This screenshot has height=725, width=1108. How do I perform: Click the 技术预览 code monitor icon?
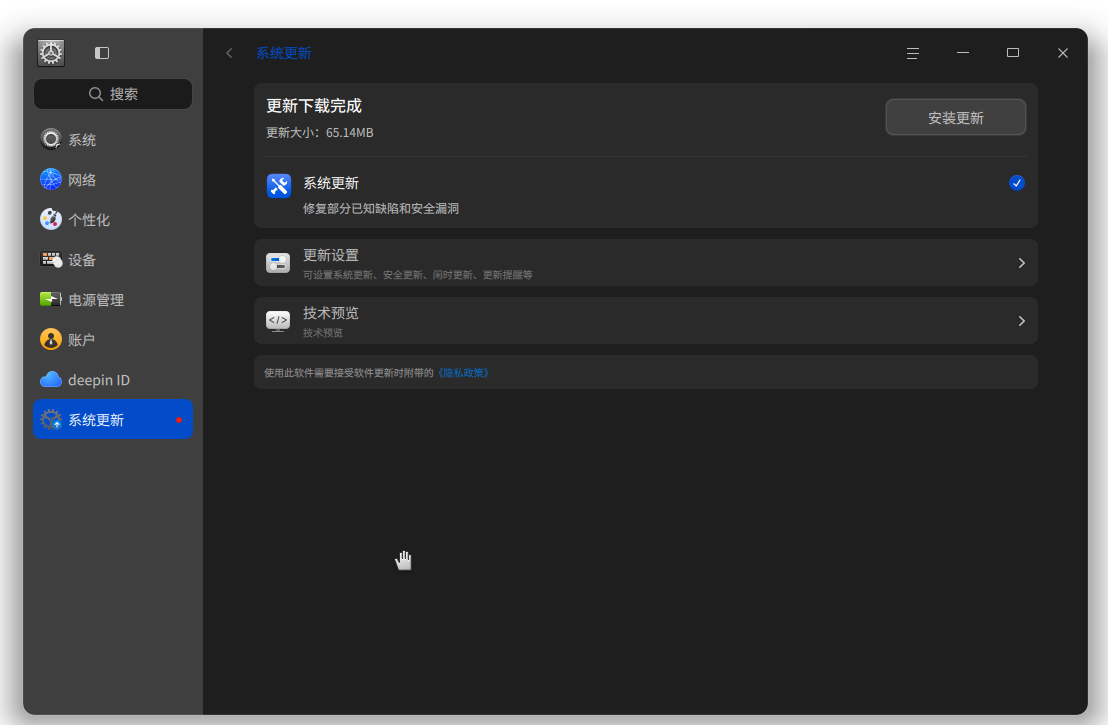(278, 321)
